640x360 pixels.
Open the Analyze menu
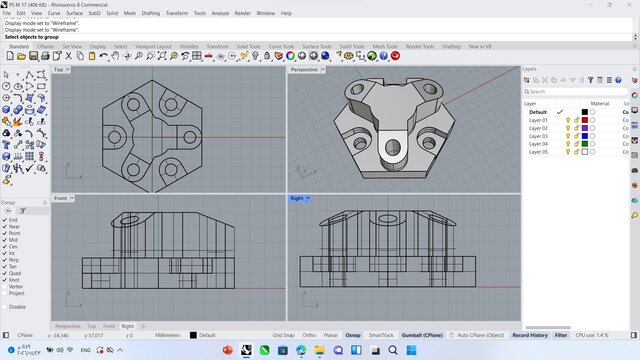220,13
